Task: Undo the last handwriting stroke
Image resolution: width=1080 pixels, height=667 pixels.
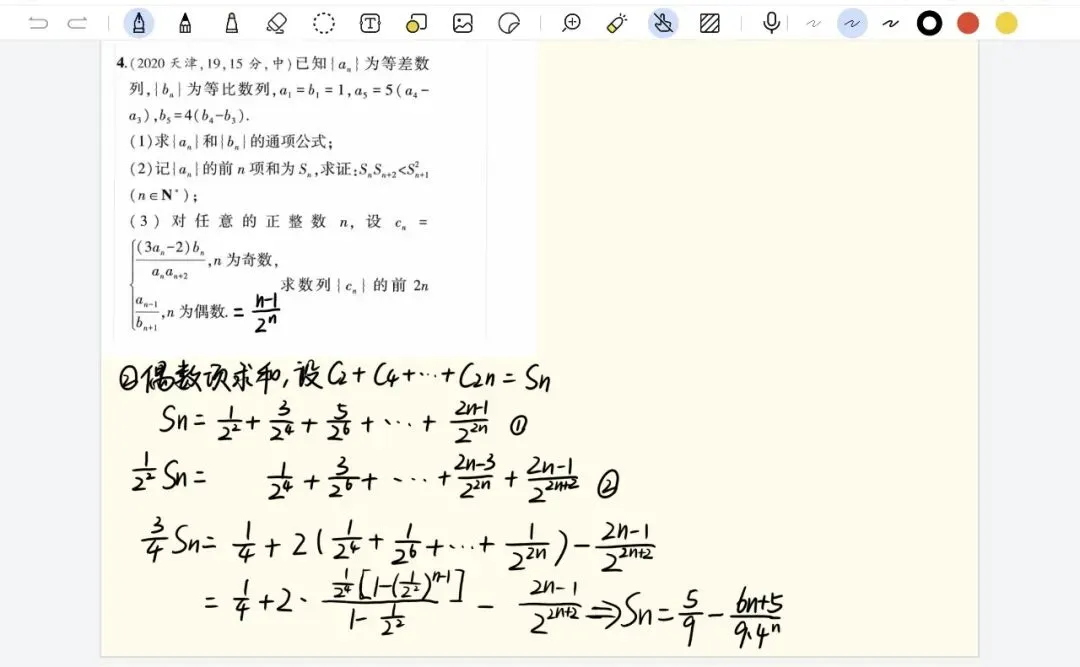Action: (40, 22)
